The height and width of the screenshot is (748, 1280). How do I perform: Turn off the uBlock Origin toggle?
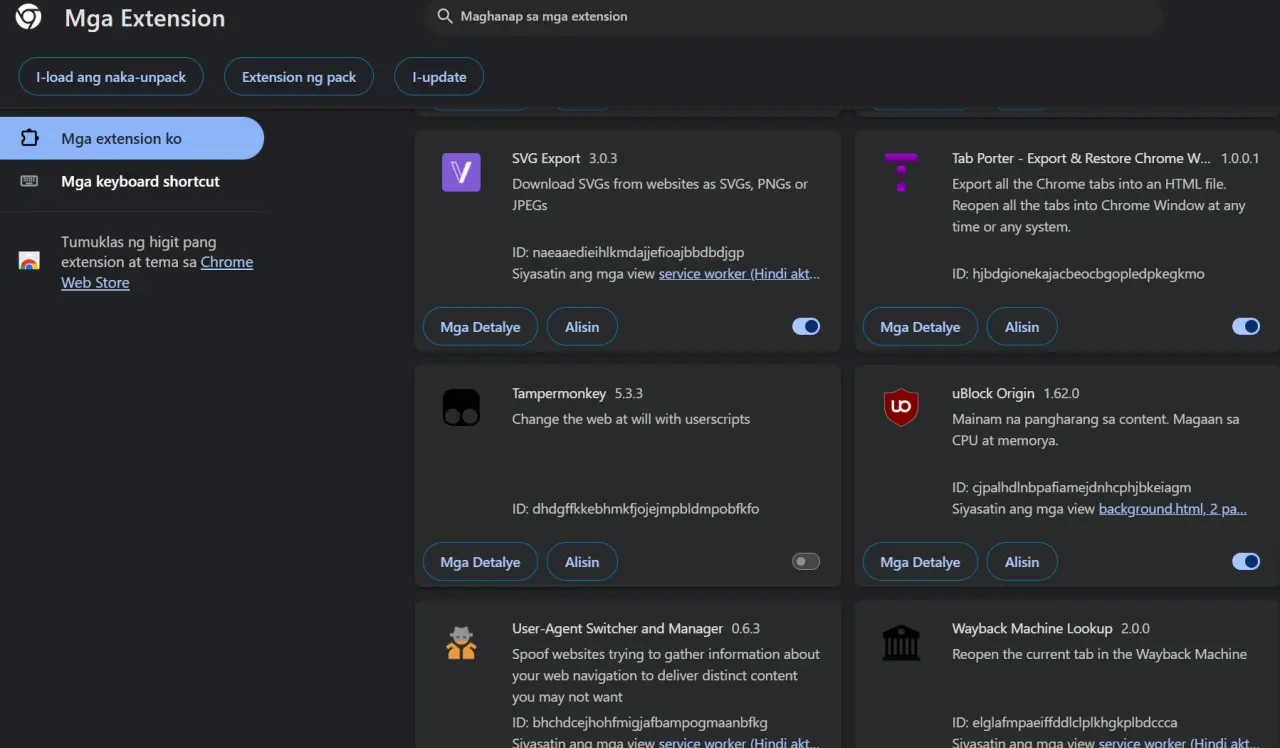coord(1246,562)
